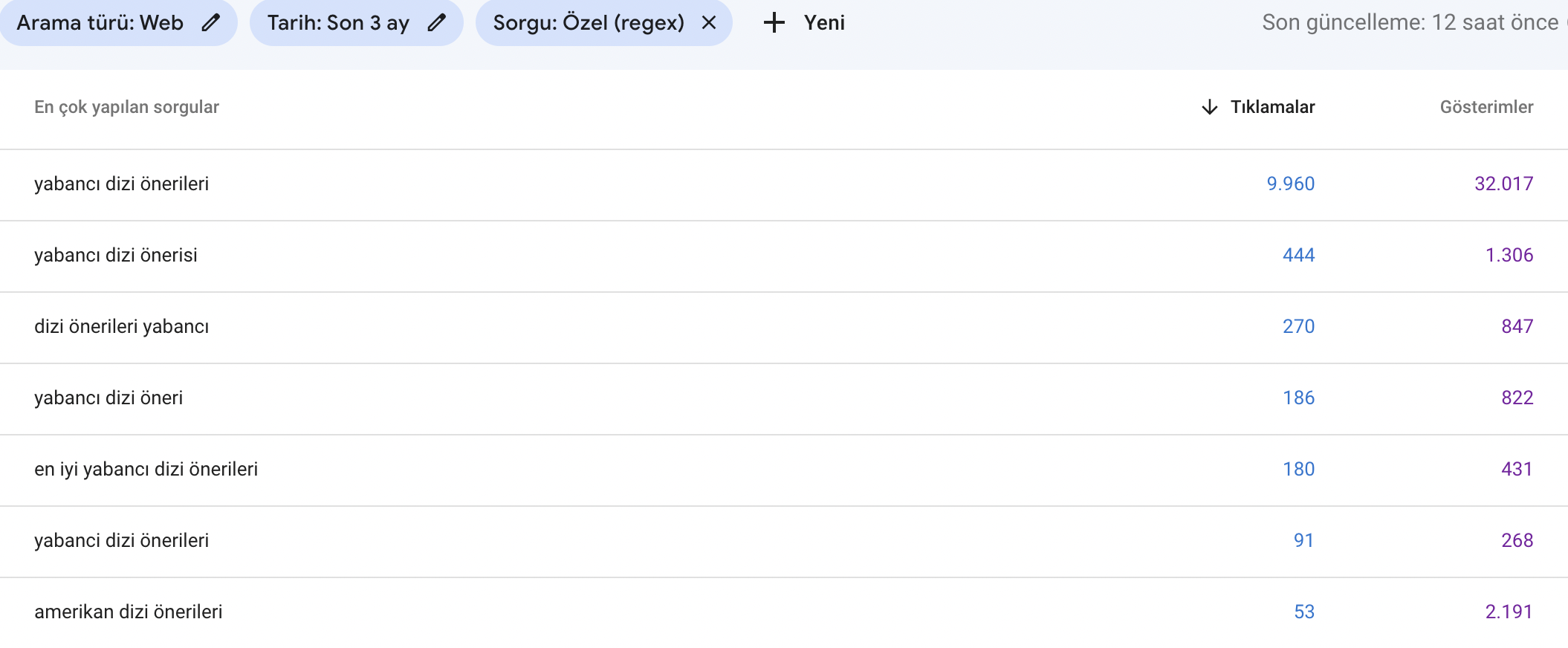This screenshot has height=648, width=1568.
Task: Click the pencil icon on Arama türü filter
Action: (x=212, y=22)
